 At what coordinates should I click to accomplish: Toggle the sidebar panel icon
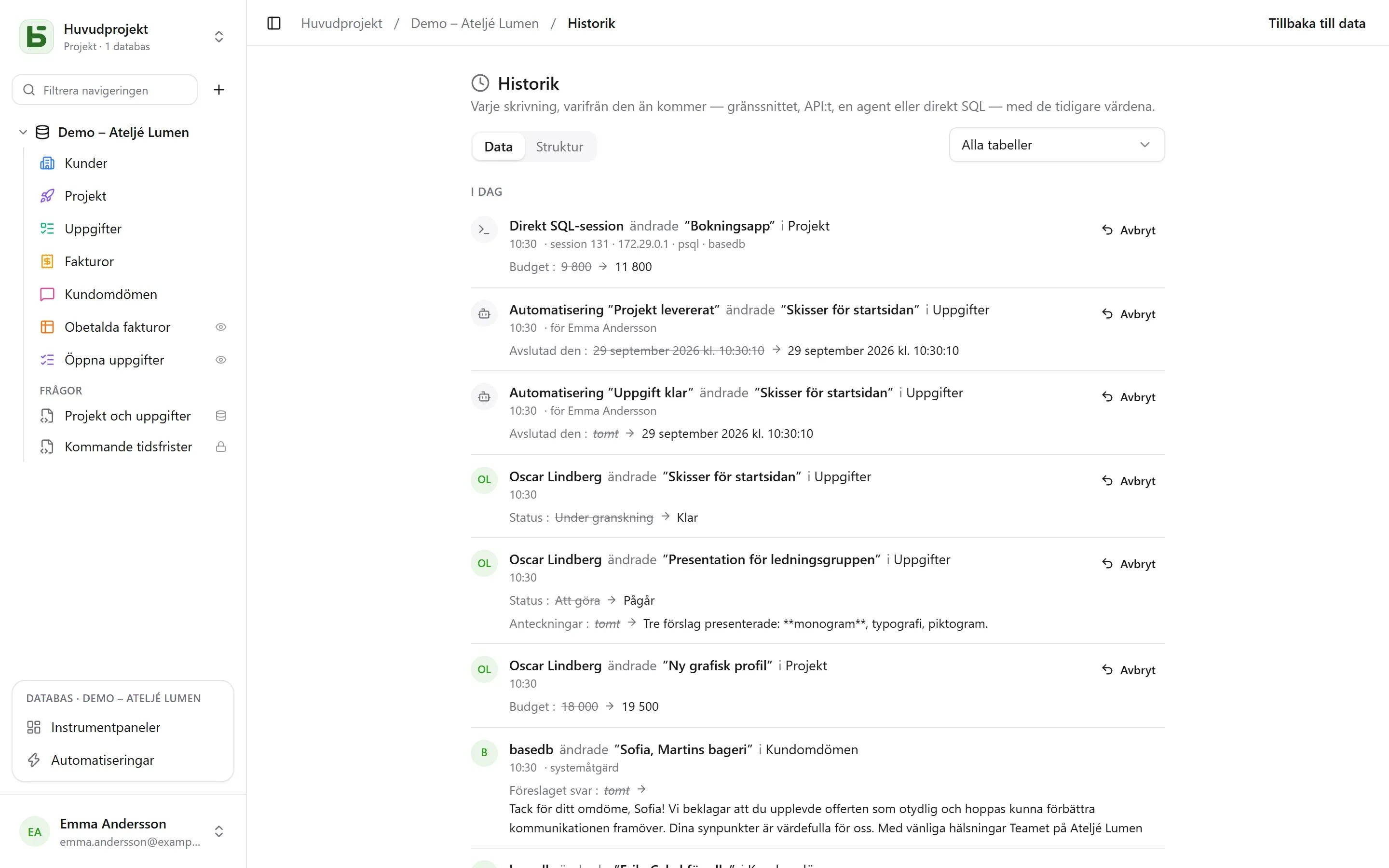(x=274, y=24)
